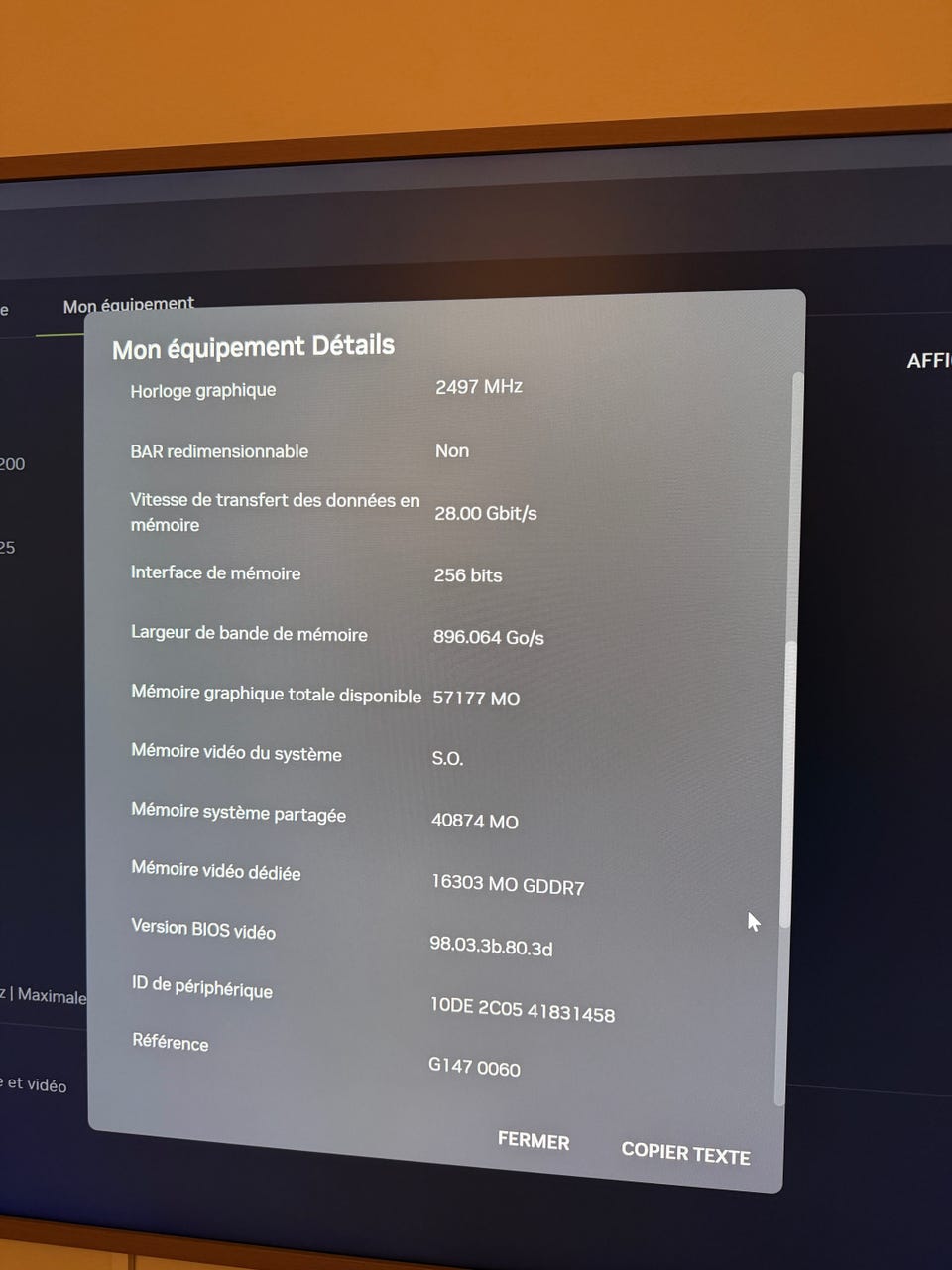The width and height of the screenshot is (952, 1270).
Task: Click the Interface de mémoire label
Action: [215, 572]
